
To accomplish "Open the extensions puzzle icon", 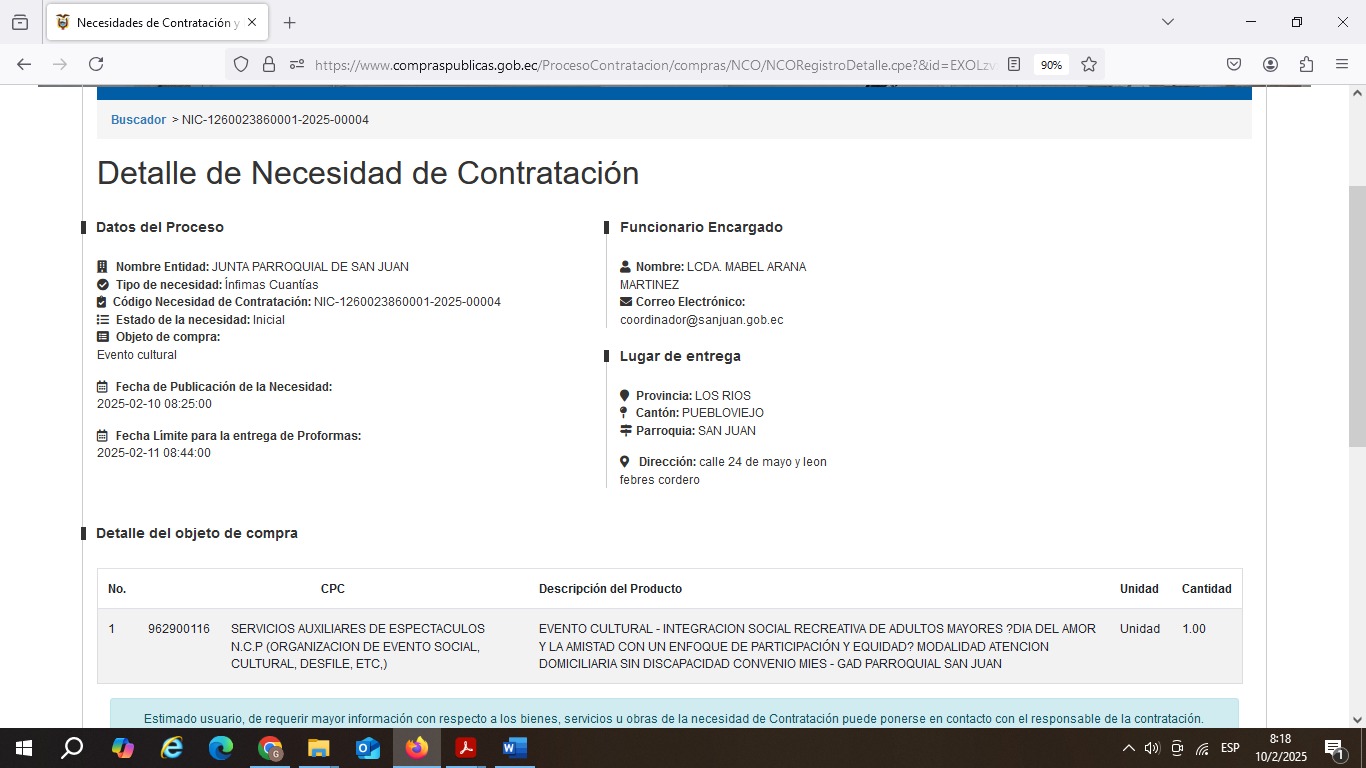I will point(1306,64).
